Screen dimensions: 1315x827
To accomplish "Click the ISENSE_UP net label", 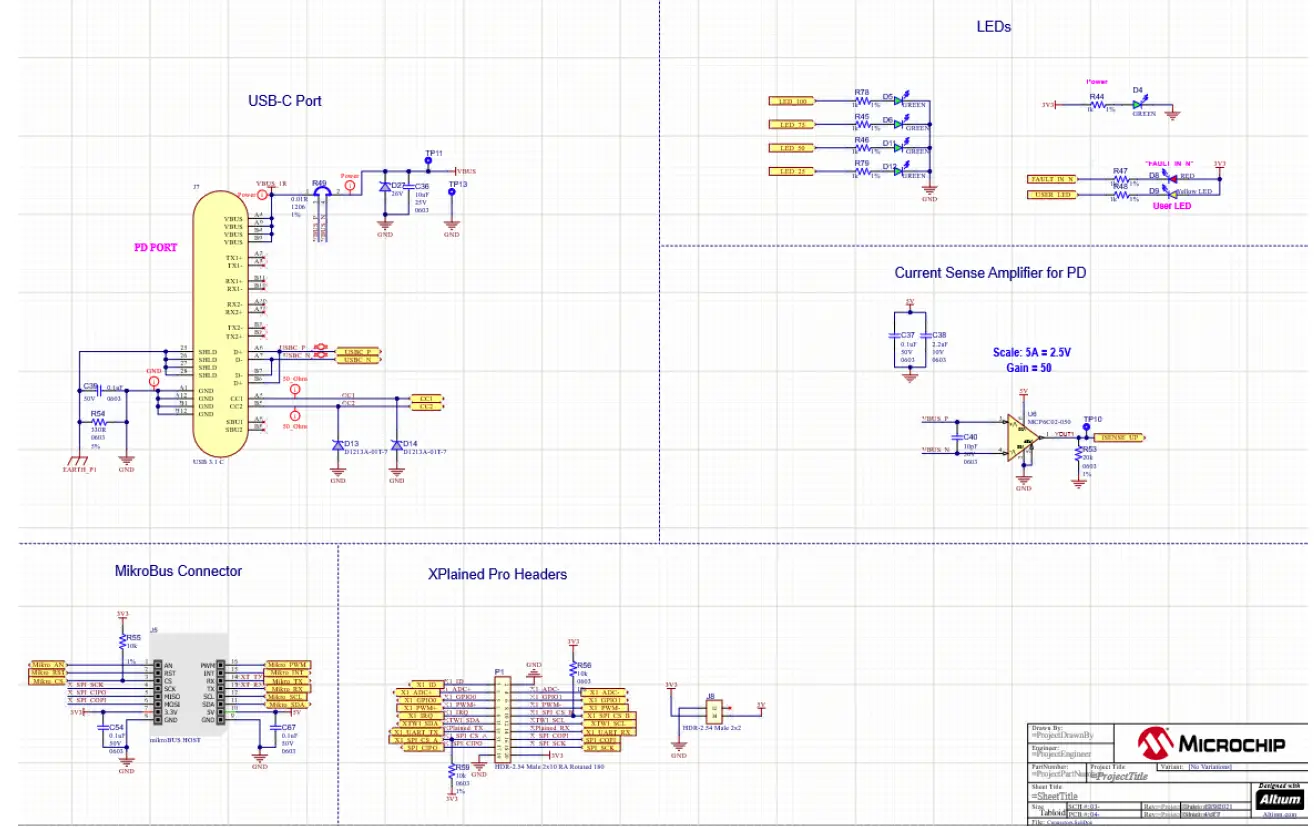I will click(x=1118, y=437).
